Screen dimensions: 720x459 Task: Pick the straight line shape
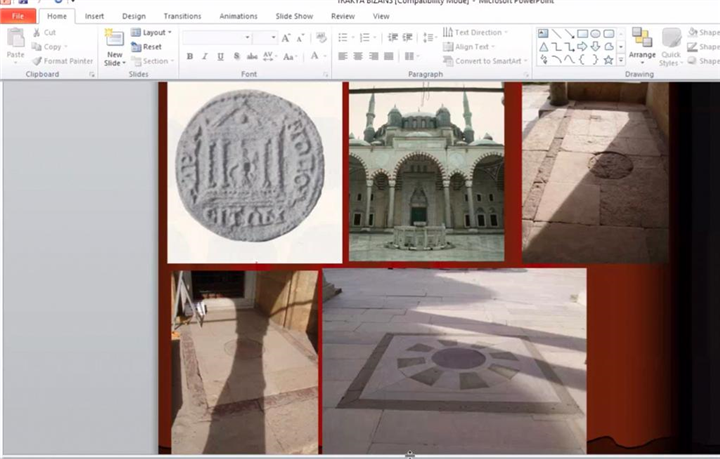(x=557, y=34)
